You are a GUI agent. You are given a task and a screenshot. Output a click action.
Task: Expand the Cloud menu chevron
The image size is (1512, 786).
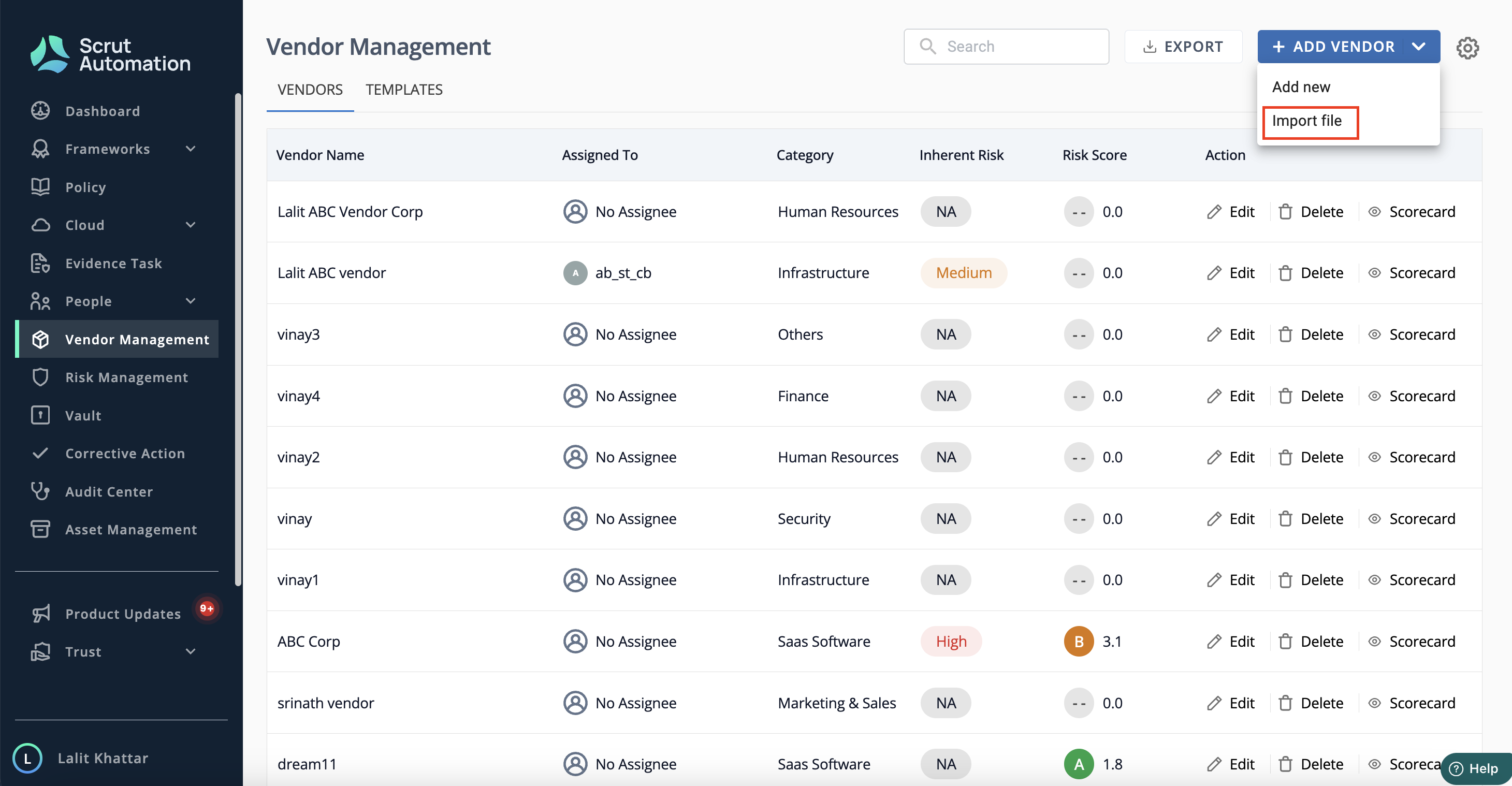[191, 225]
